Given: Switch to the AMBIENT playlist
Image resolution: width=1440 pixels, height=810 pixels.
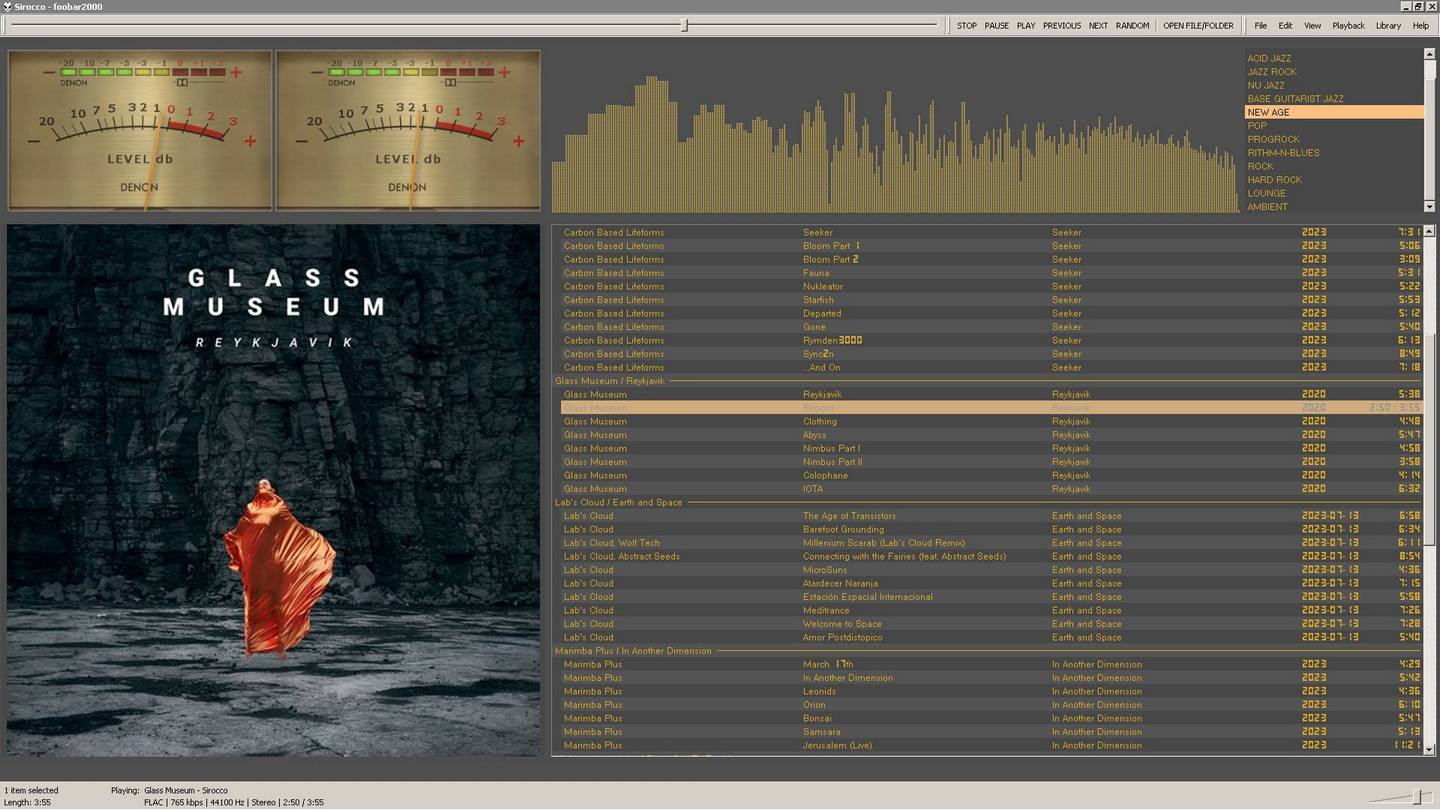Looking at the screenshot, I should (1267, 207).
